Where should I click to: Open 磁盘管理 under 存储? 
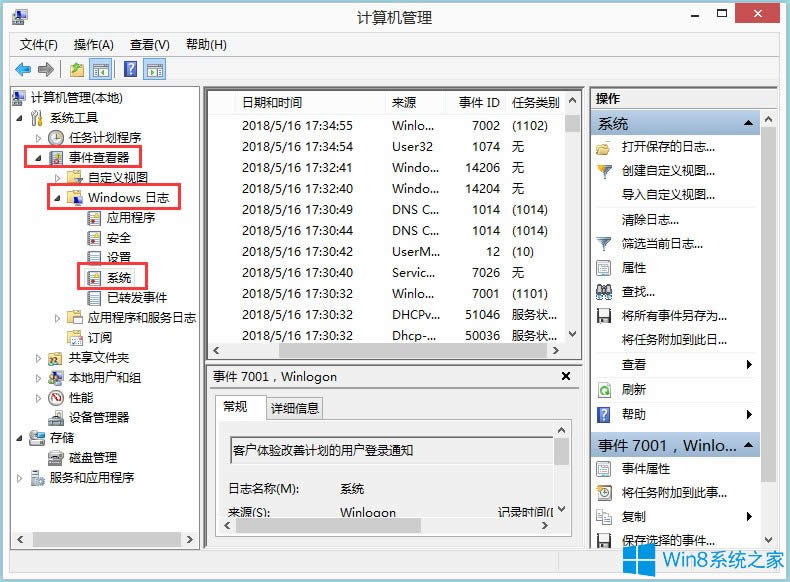pos(92,457)
